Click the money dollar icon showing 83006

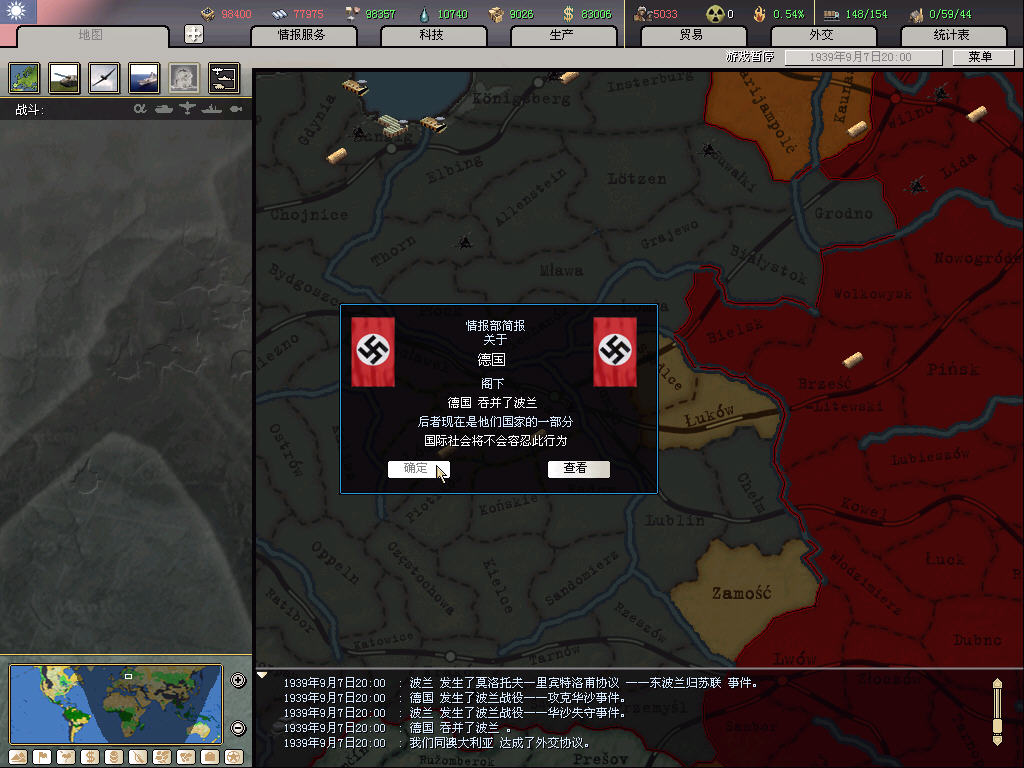coord(569,14)
